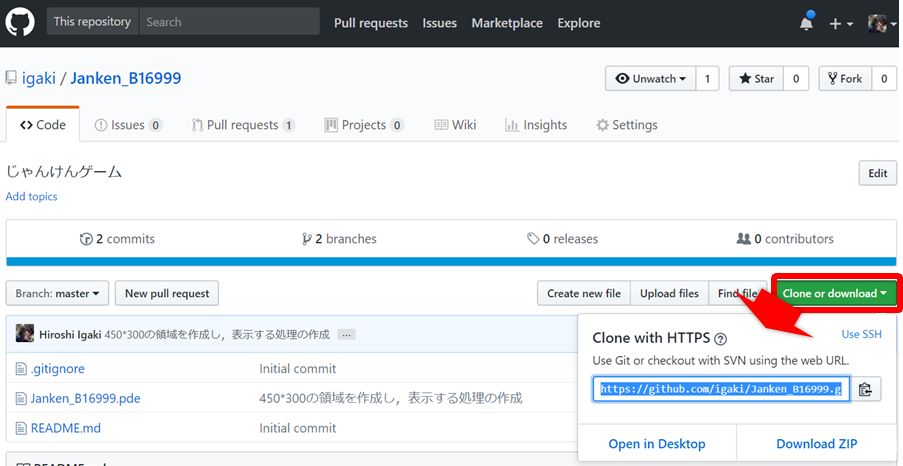903x466 pixels.
Task: Click the Janken_B16999.pde file icon
Action: pyautogui.click(x=21, y=398)
